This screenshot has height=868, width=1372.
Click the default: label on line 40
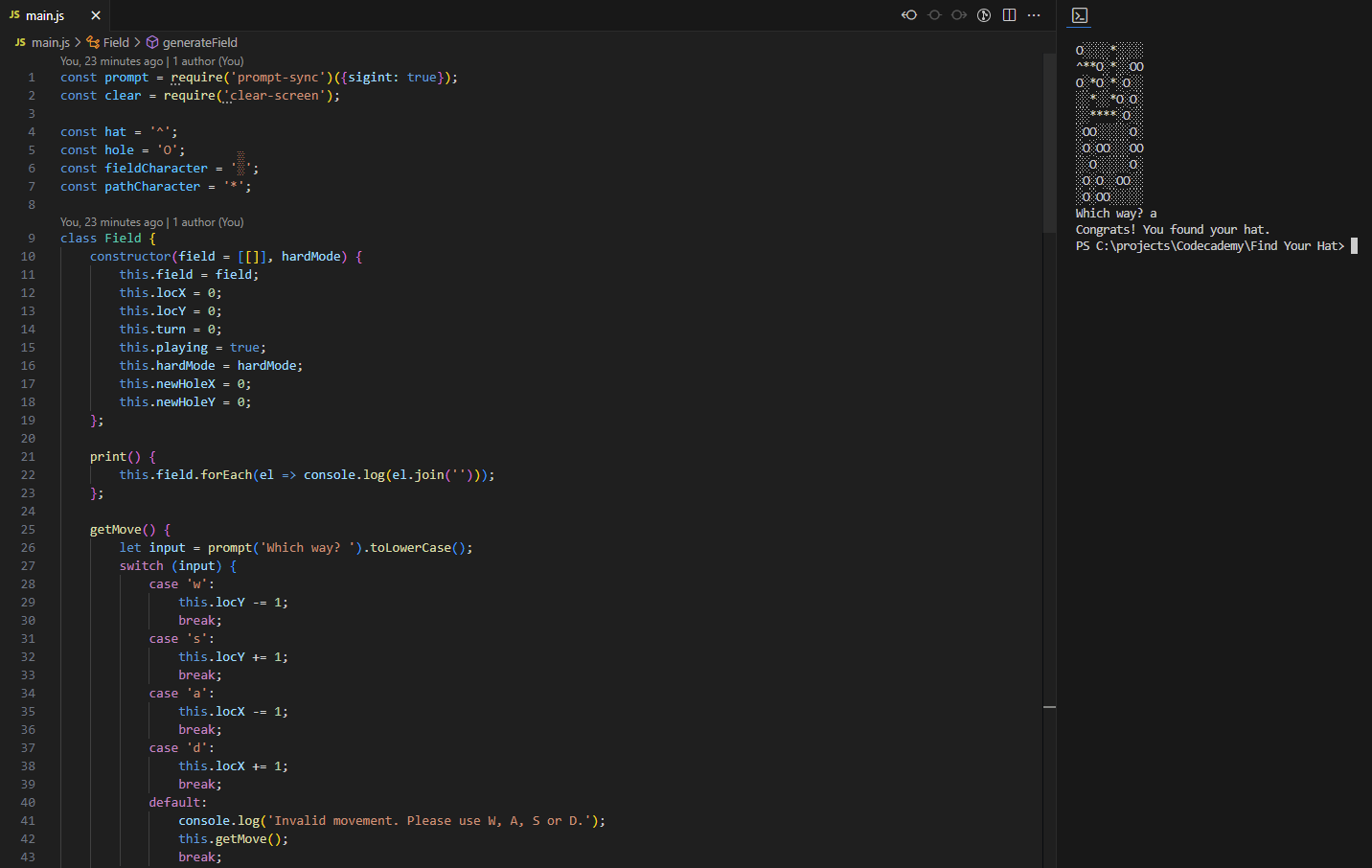point(178,803)
